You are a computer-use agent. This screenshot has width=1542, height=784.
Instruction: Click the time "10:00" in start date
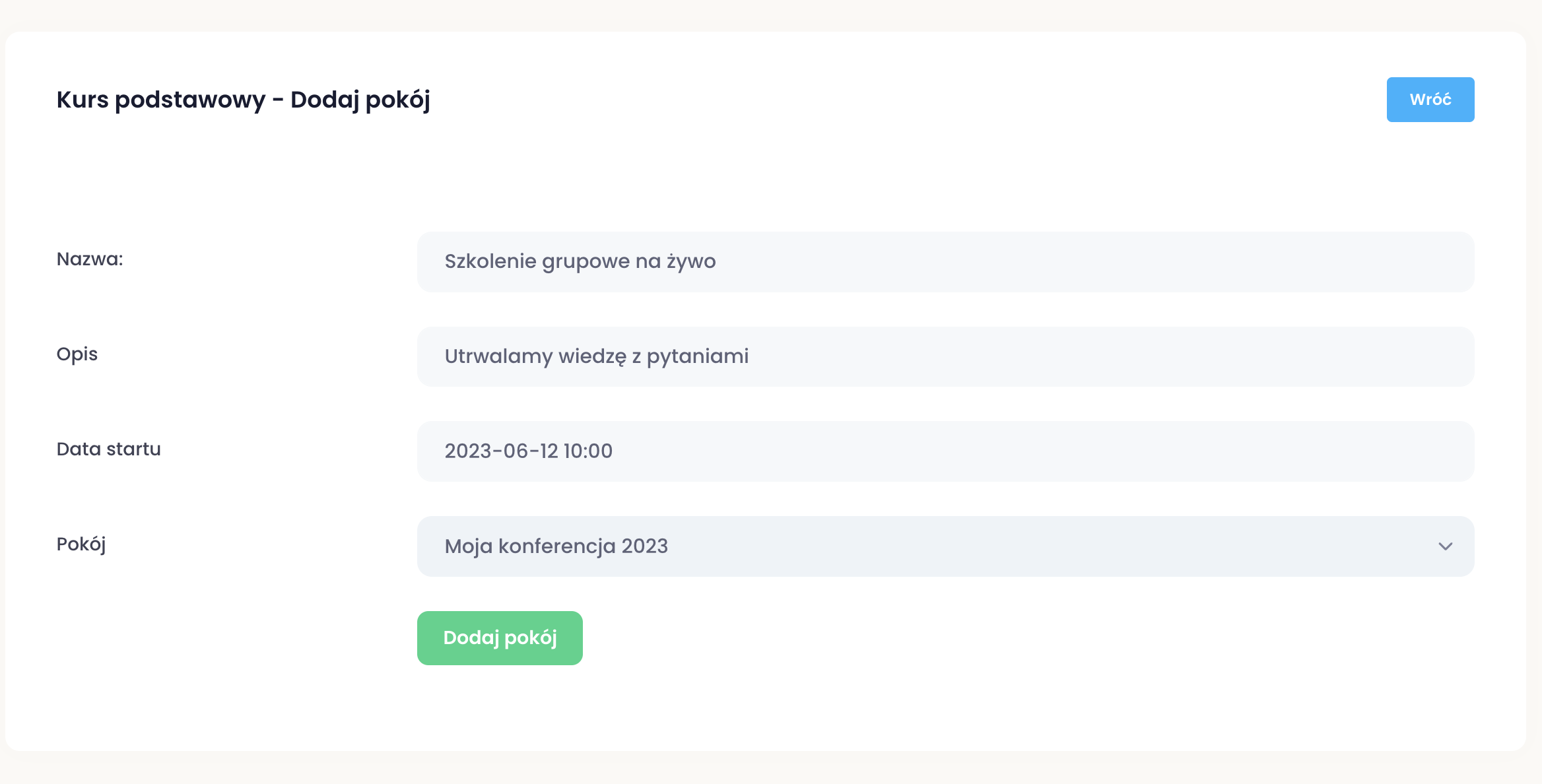pos(587,451)
